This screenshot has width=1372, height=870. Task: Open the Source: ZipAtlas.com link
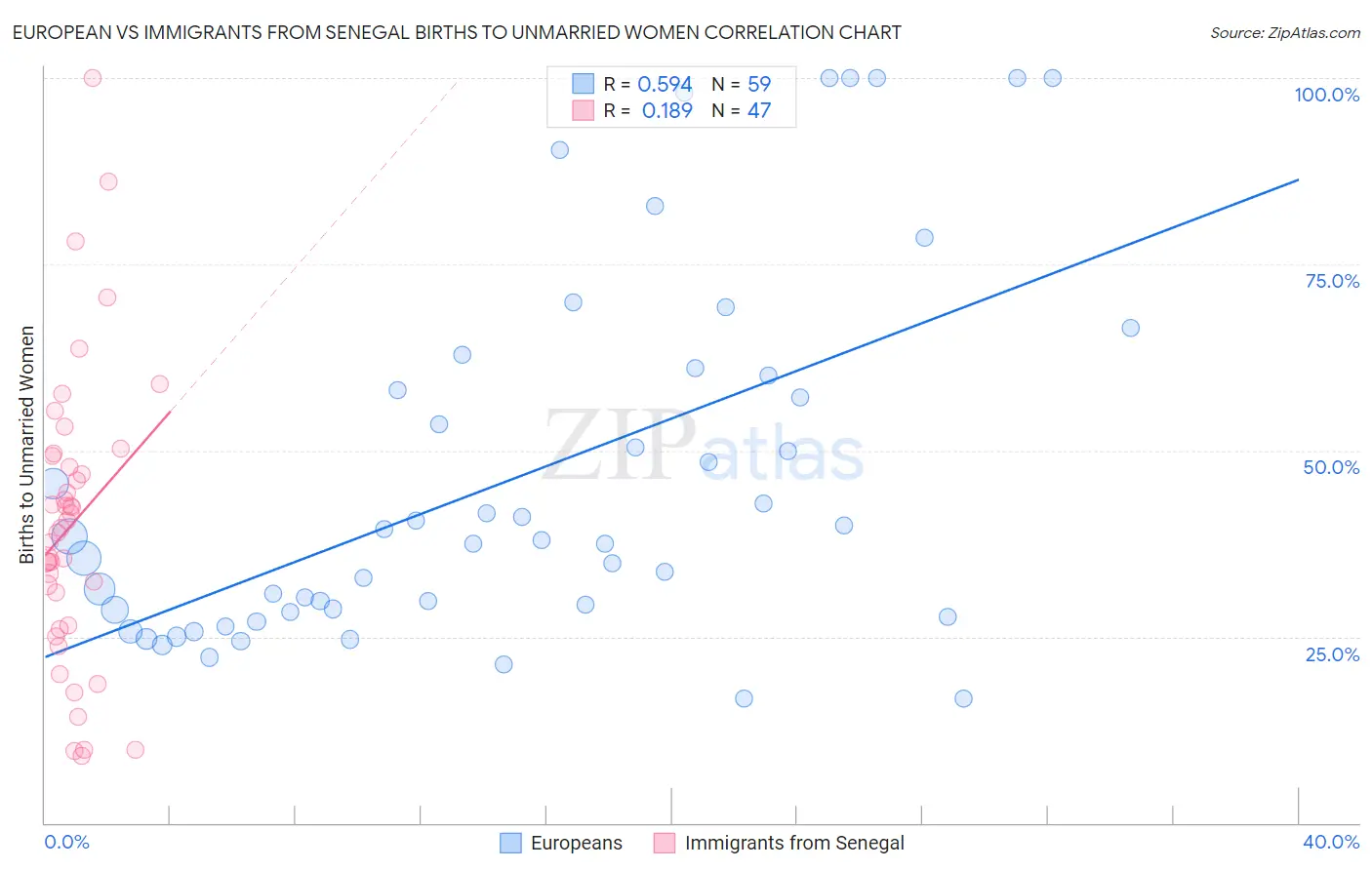[1284, 32]
